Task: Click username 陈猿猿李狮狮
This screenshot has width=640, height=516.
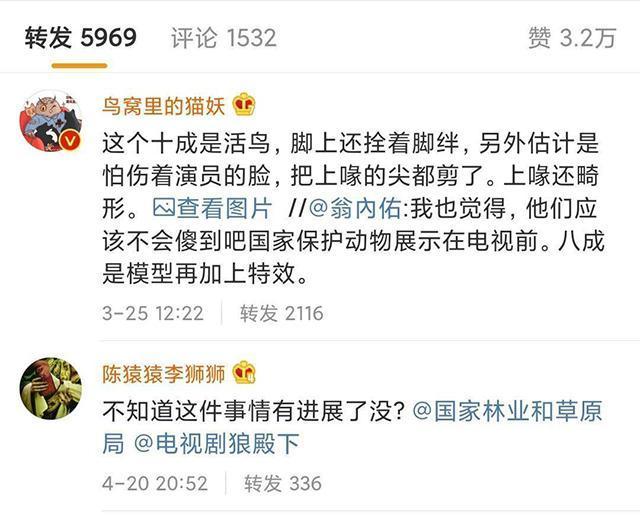Action: (x=165, y=372)
